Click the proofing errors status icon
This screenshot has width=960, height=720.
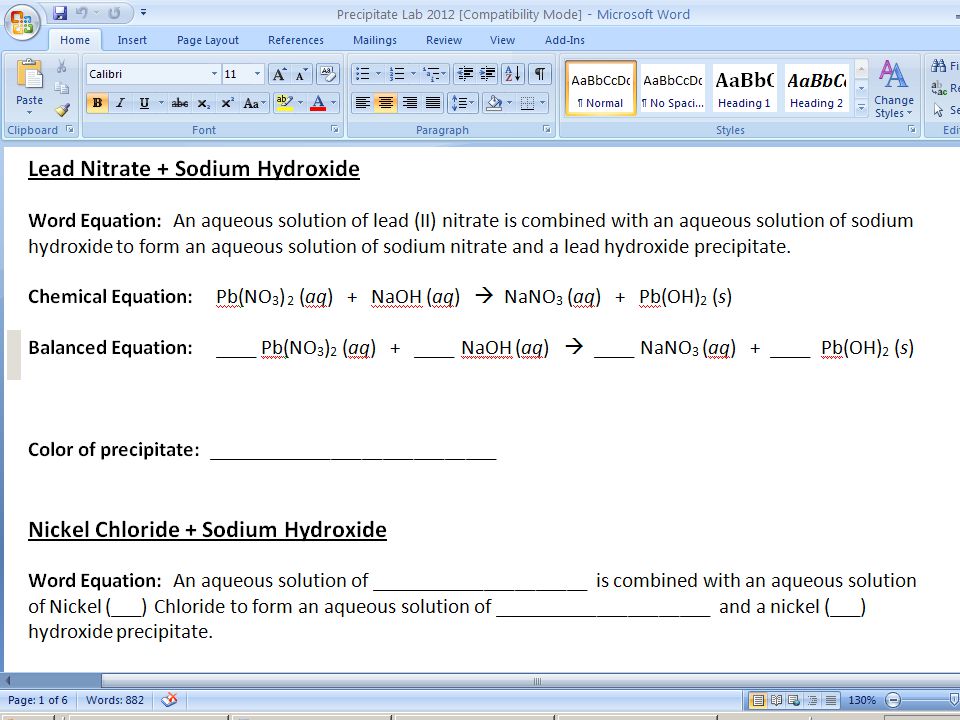(x=169, y=699)
